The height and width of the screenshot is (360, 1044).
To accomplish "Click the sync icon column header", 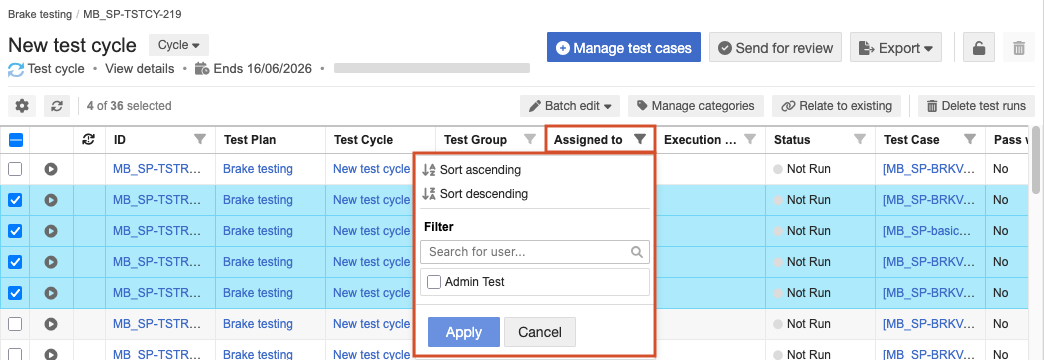I will (x=89, y=140).
